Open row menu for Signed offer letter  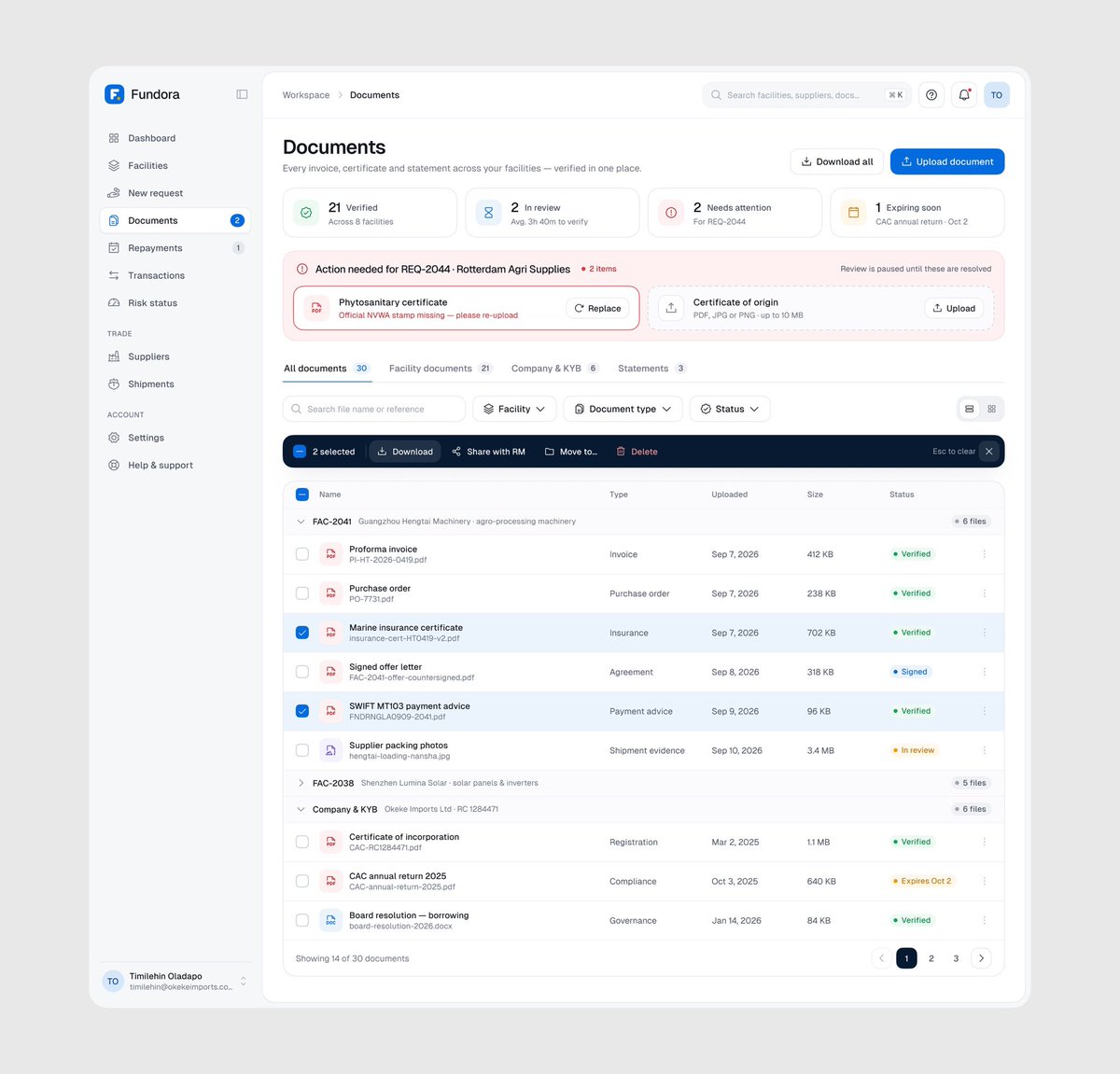[x=984, y=672]
